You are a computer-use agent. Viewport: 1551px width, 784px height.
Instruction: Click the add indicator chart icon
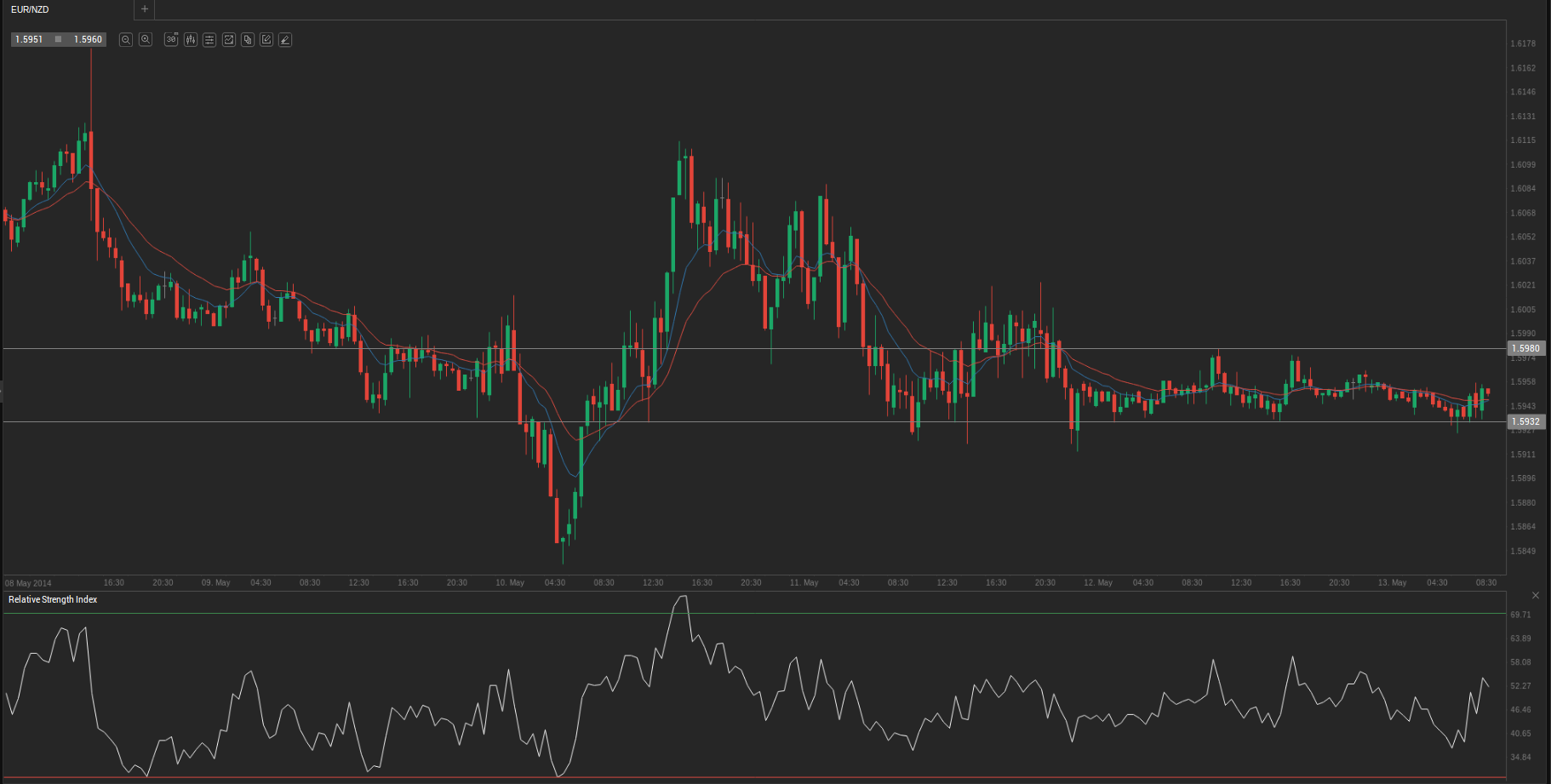tap(229, 40)
